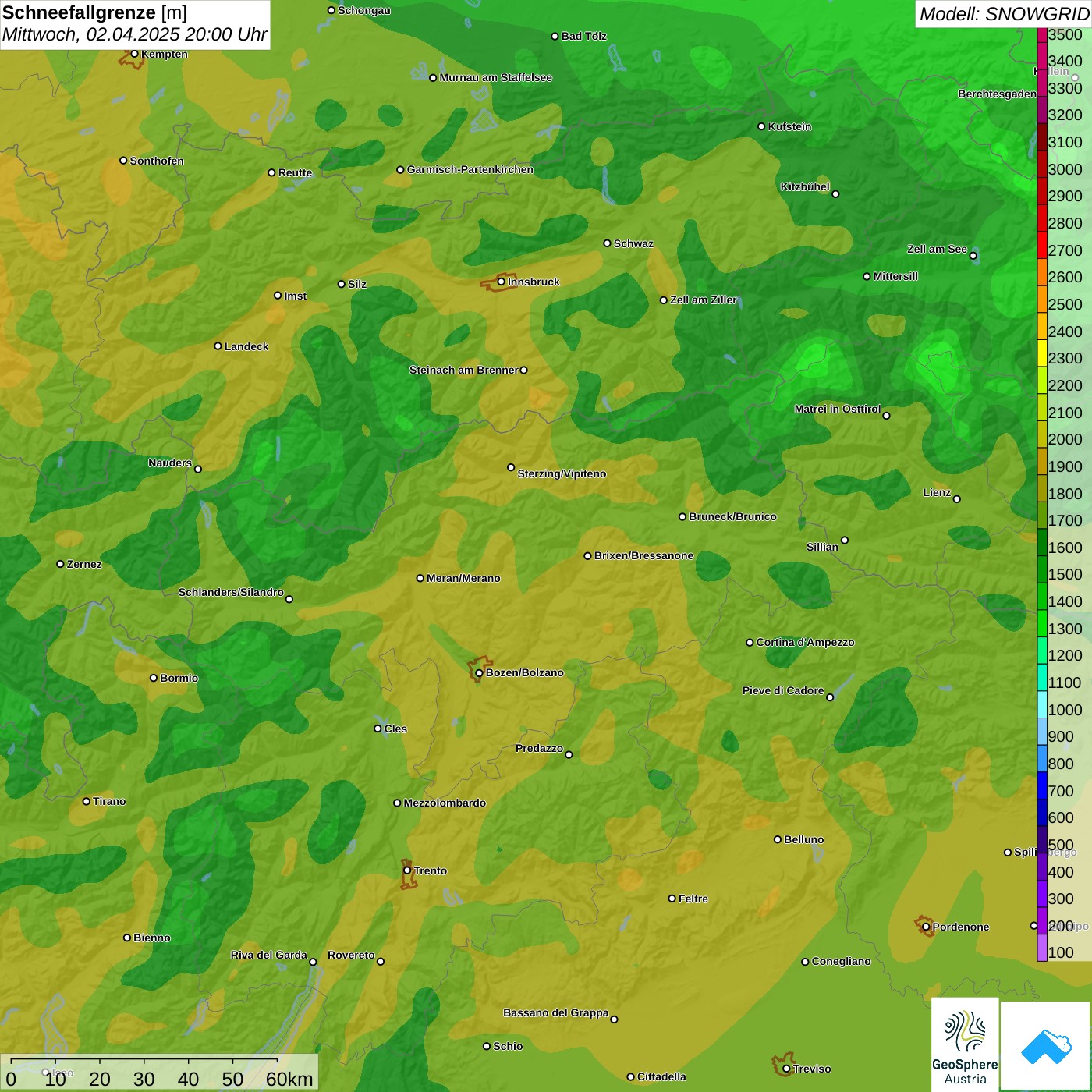Click the 'Riva del Garda' label

269,955
